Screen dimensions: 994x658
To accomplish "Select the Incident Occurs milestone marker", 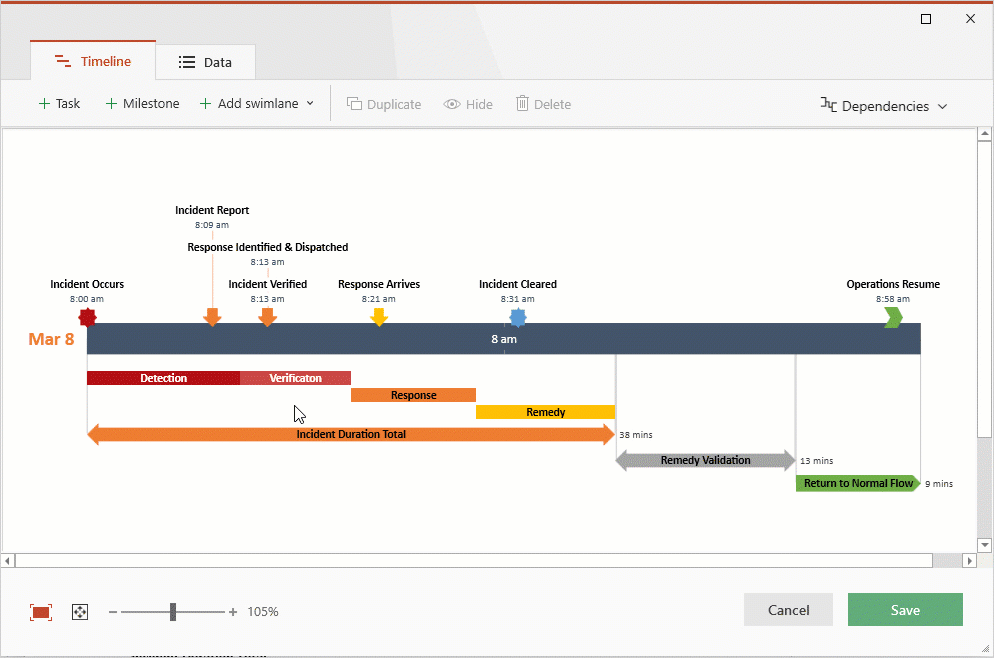I will coord(87,316).
